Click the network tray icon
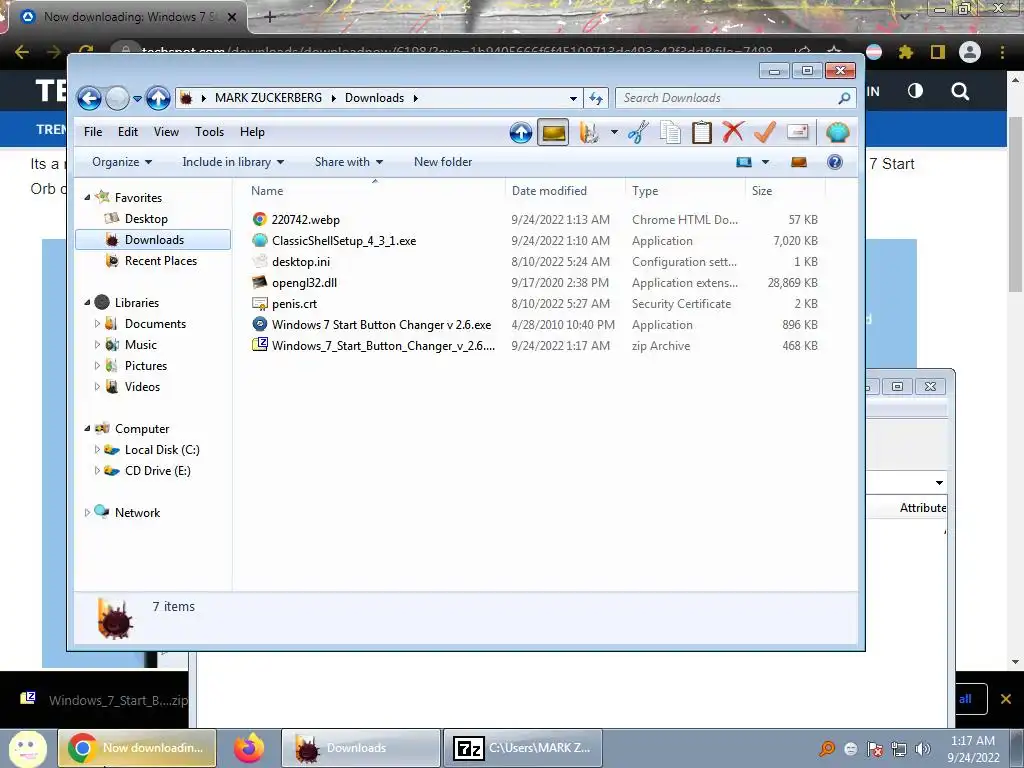Screen dimensions: 1024x768 [899, 749]
